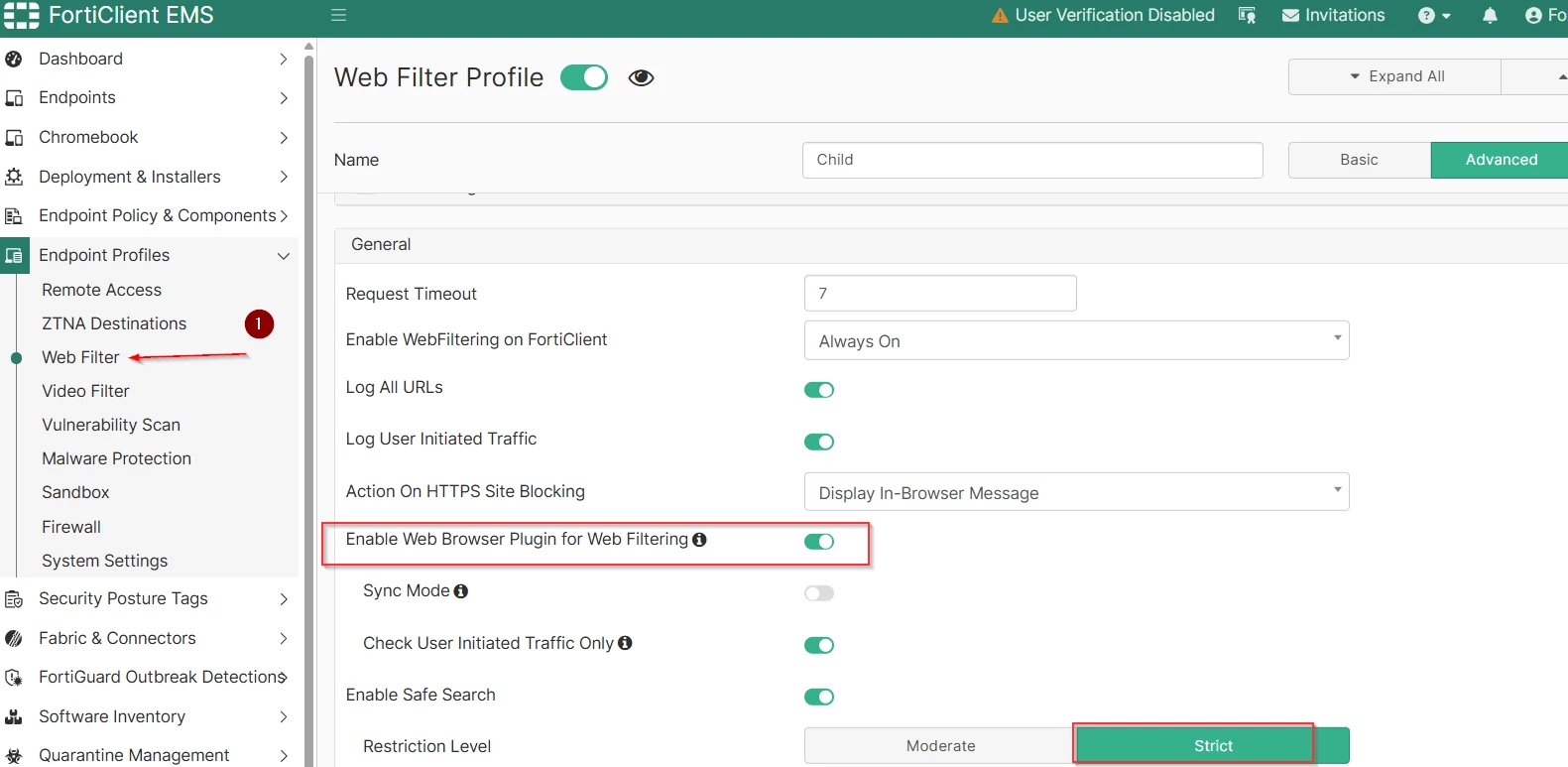Screen dimensions: 1568x767
Task: Switch to Basic view
Action: (x=1359, y=160)
